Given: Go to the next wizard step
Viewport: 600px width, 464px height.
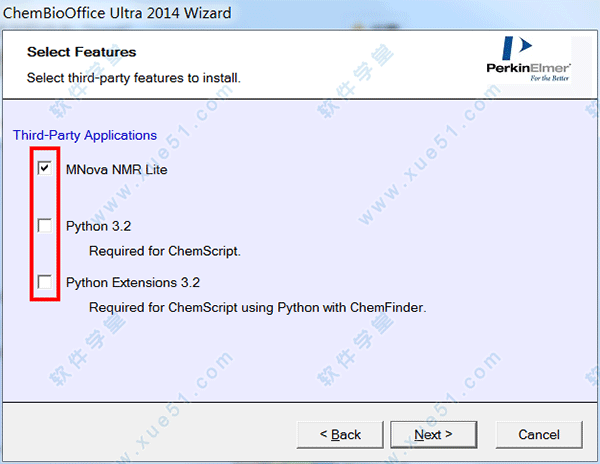Looking at the screenshot, I should pos(434,435).
